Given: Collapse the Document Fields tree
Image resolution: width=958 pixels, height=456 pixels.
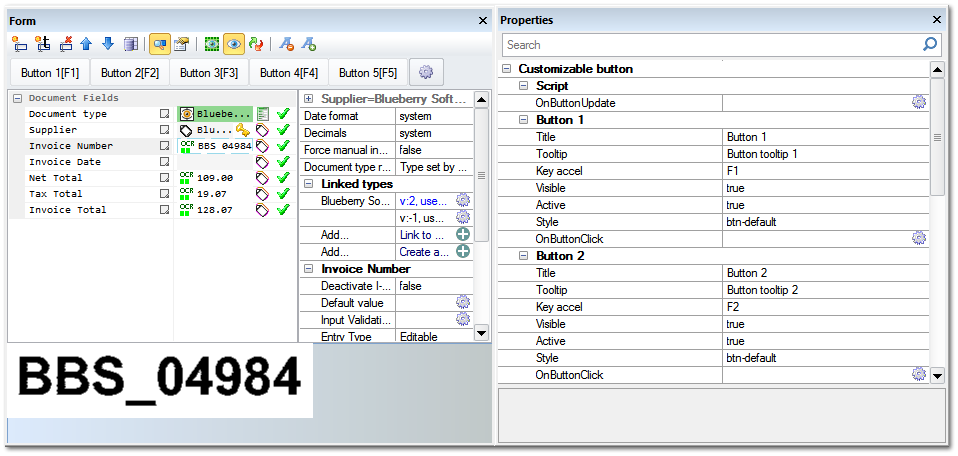Looking at the screenshot, I should (x=17, y=98).
